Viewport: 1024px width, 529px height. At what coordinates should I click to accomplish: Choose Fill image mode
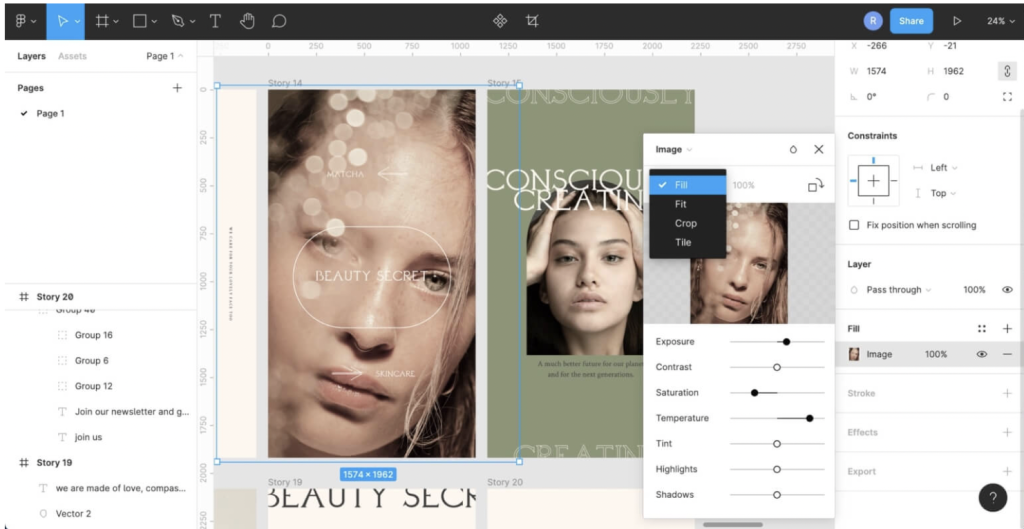(x=688, y=185)
